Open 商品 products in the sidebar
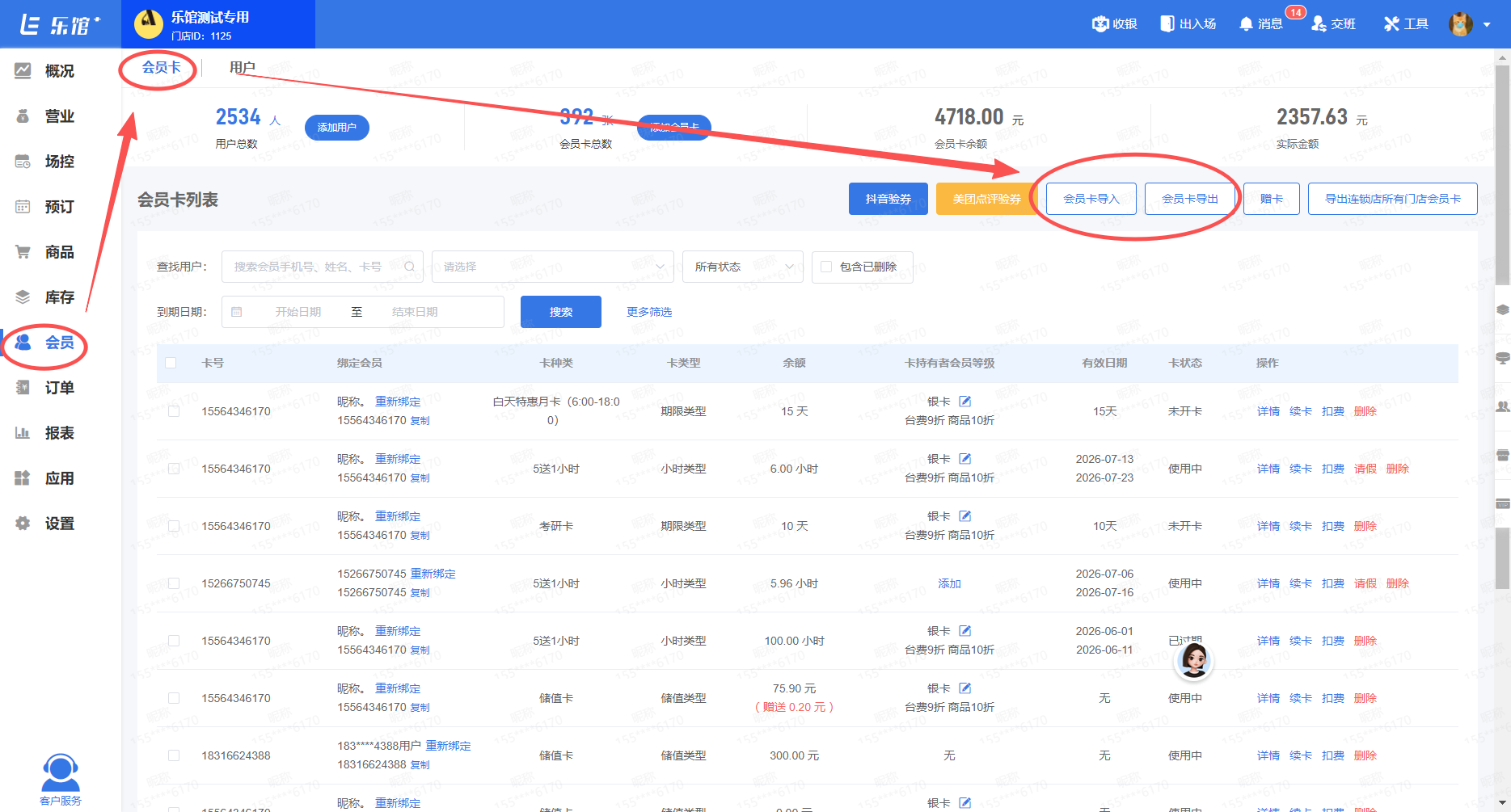 click(x=60, y=252)
